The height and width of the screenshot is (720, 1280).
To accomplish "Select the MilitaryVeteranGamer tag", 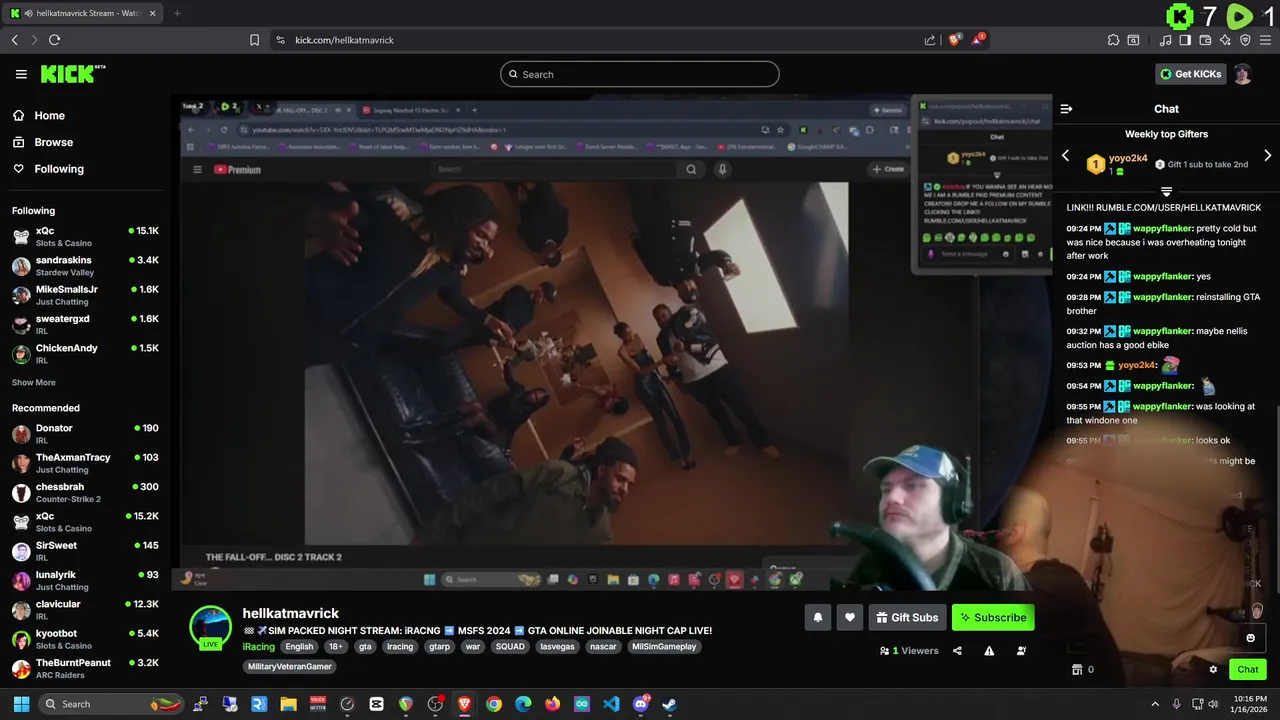I will [289, 667].
